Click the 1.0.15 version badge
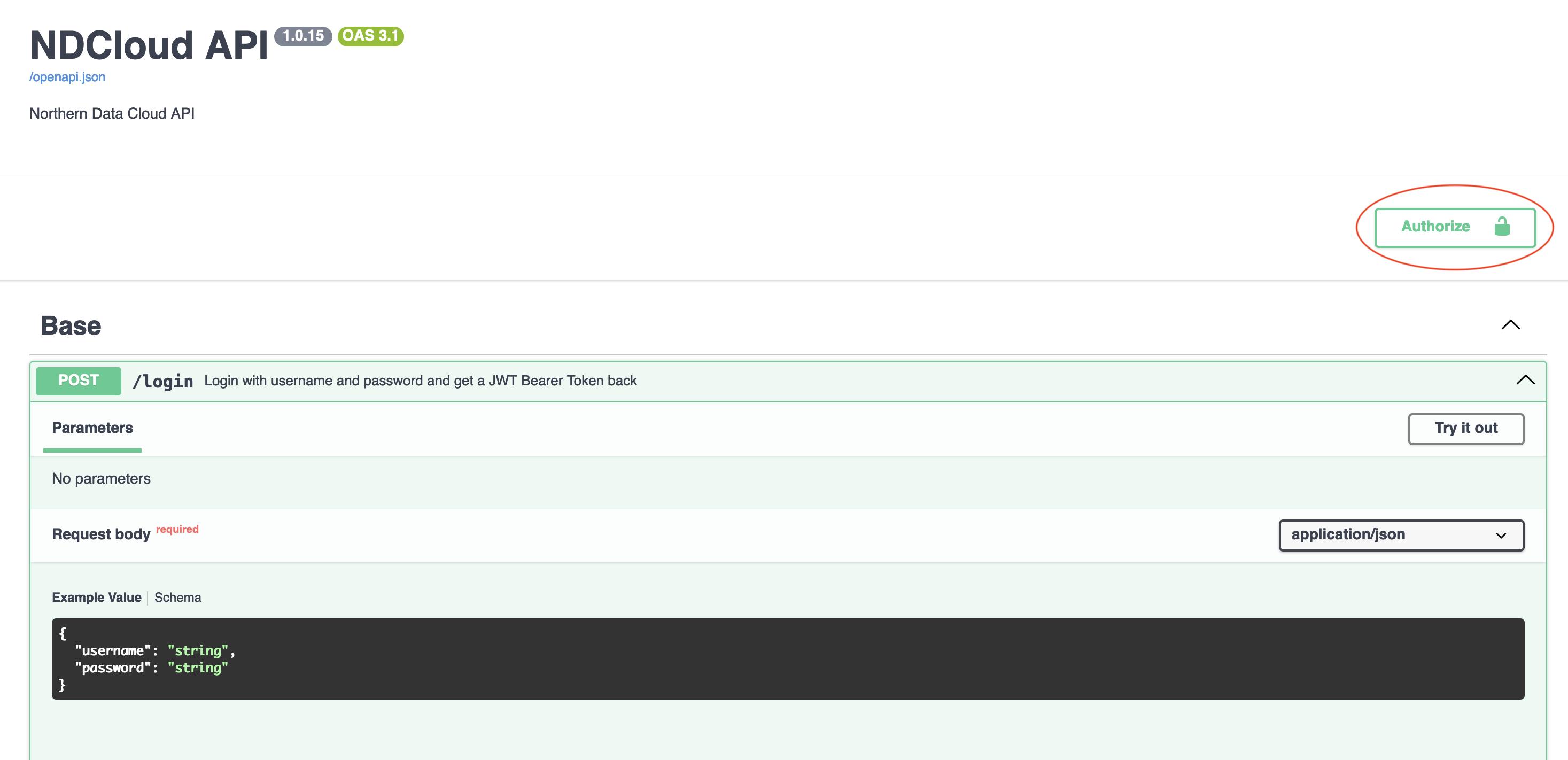Viewport: 1568px width, 760px height. 302,36
